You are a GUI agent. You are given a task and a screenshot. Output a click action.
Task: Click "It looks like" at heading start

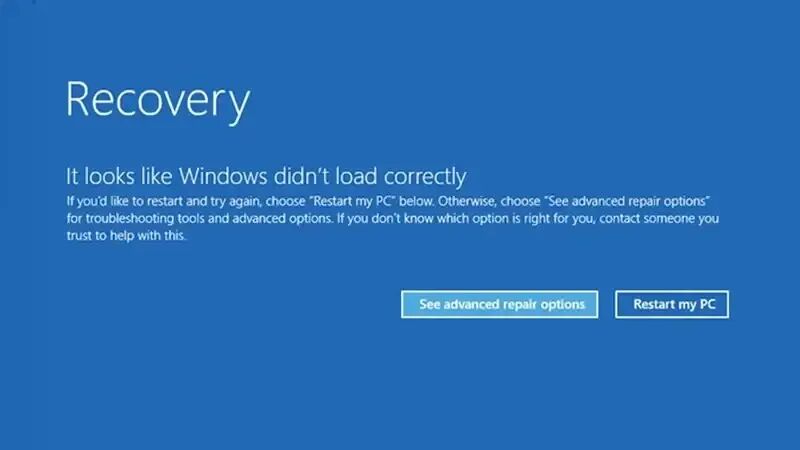point(120,177)
